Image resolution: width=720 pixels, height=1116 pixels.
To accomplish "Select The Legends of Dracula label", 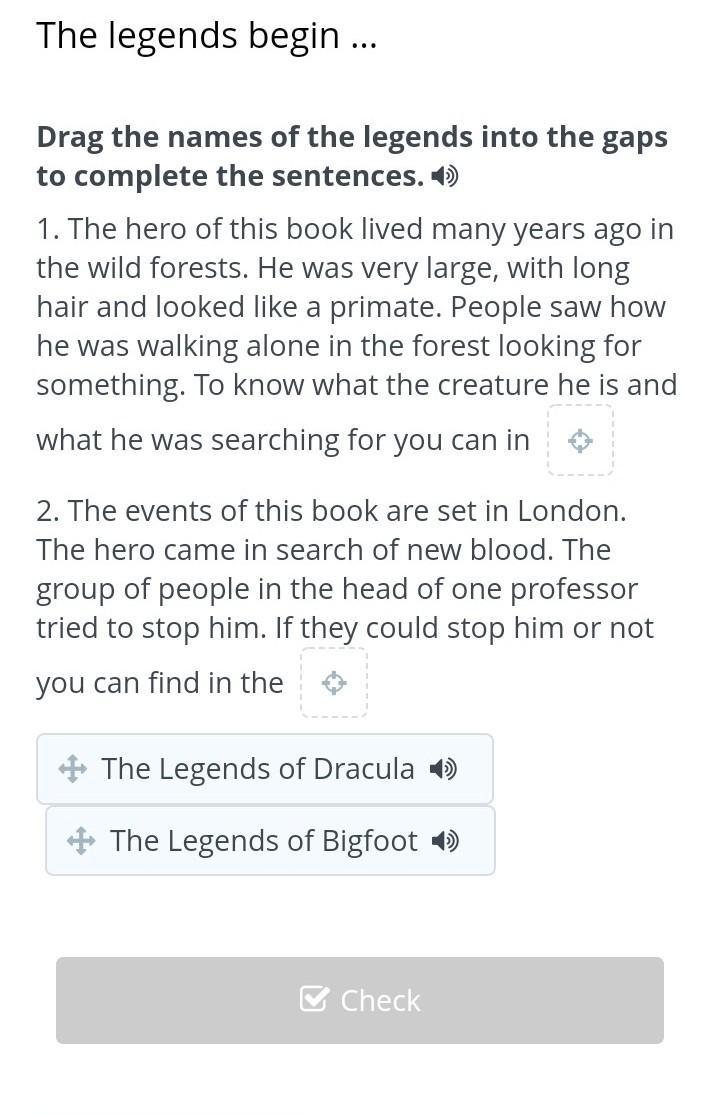I will coord(258,769).
